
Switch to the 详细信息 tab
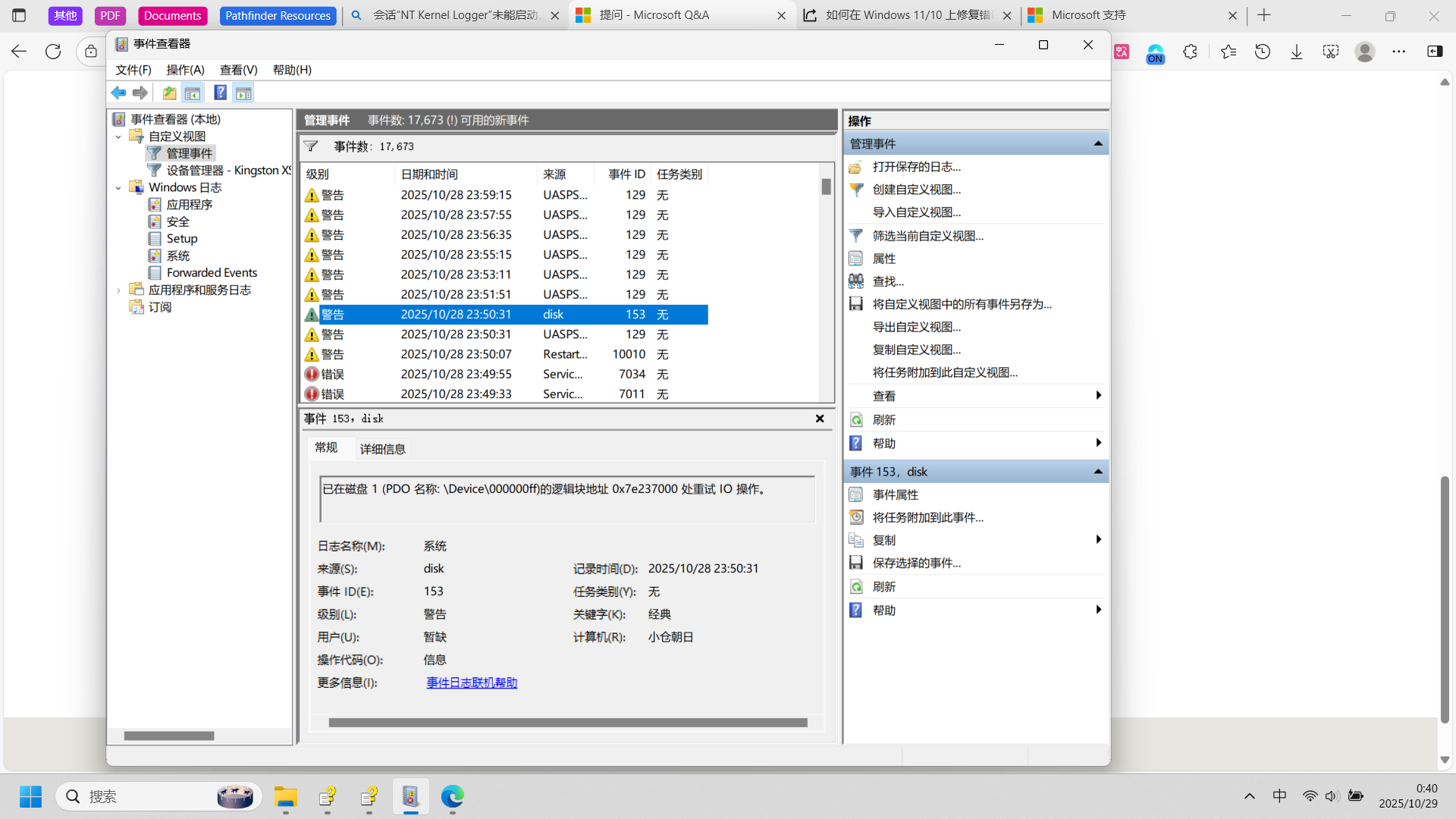click(x=382, y=449)
